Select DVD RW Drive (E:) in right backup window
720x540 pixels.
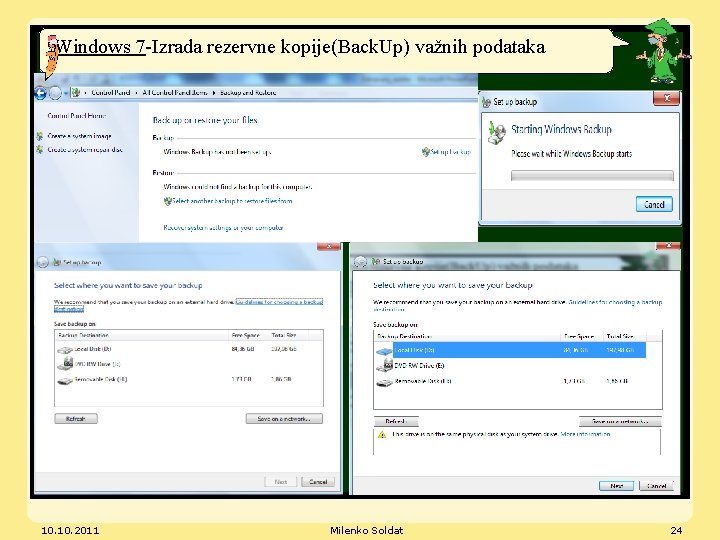coord(511,366)
